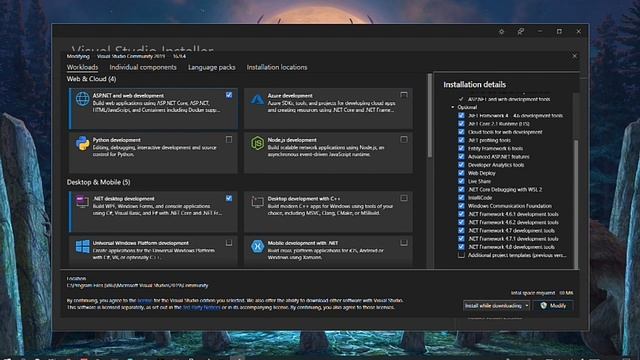Toggle the theme sun icon in the title bar
This screenshot has height=360, width=640.
(501, 31)
